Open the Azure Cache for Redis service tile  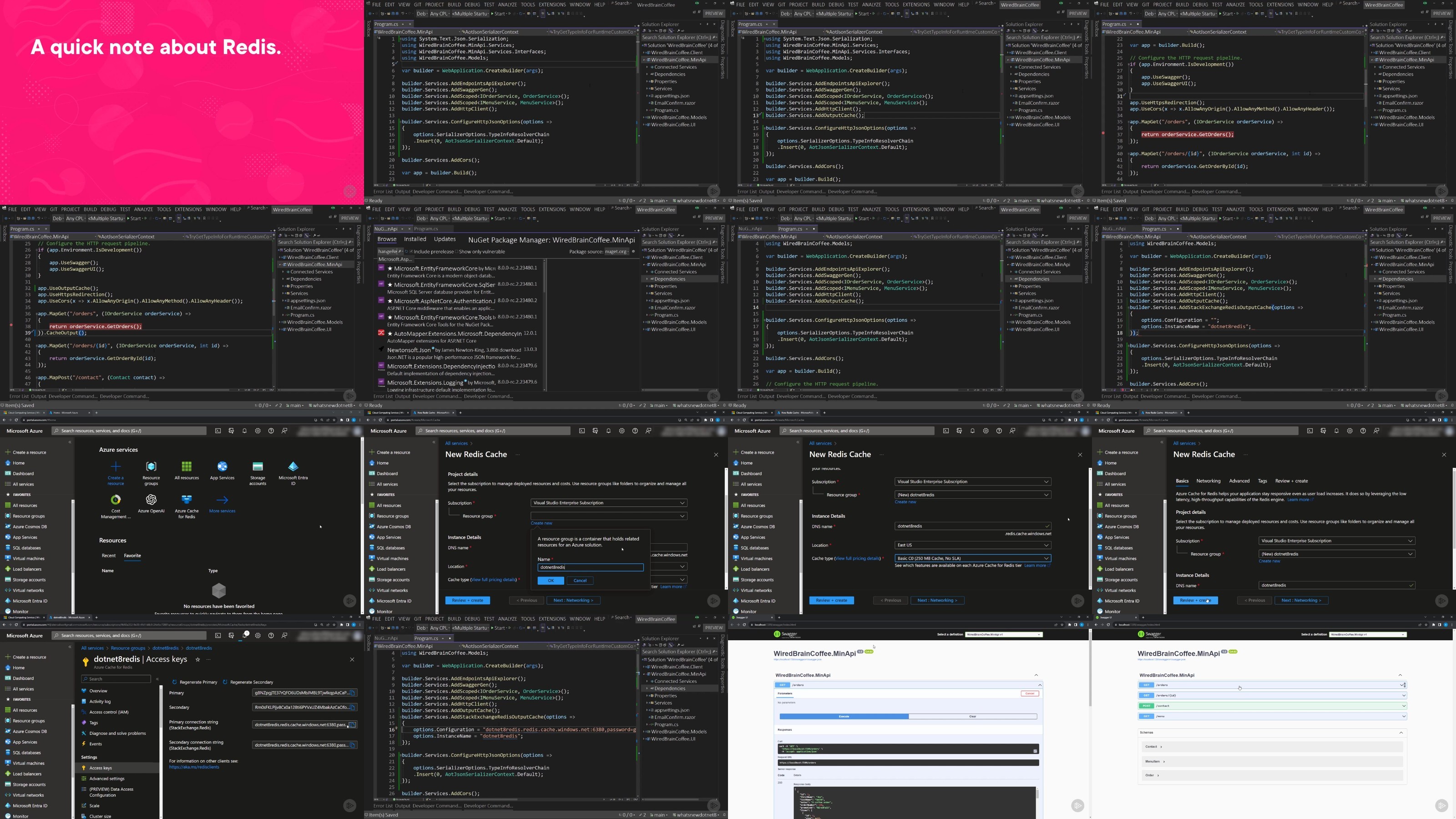click(x=187, y=506)
